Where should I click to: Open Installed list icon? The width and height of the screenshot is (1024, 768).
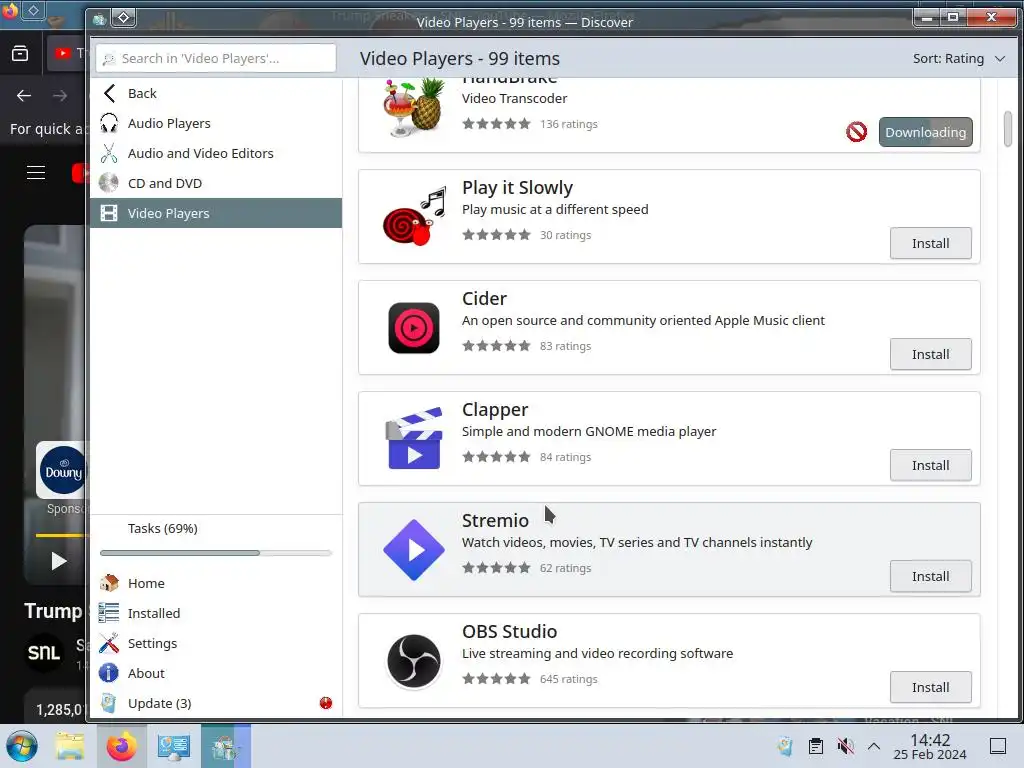(109, 613)
